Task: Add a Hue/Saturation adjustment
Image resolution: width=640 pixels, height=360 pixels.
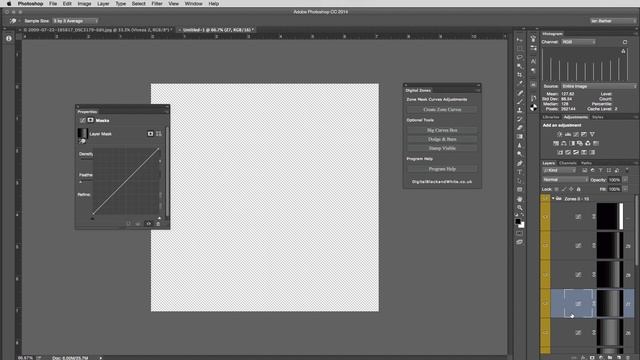Action: (556, 143)
